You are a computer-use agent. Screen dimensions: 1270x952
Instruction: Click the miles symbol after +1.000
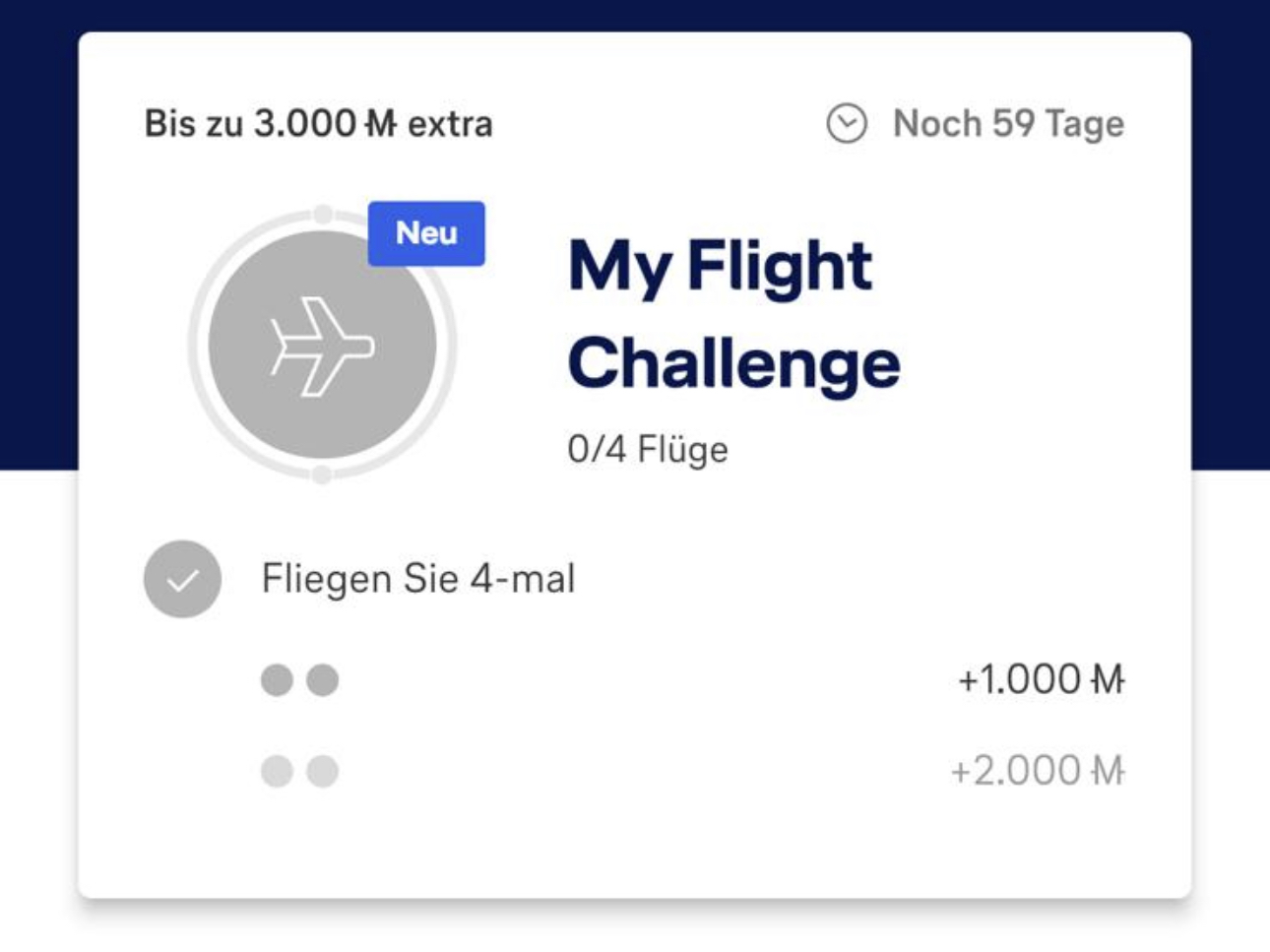[1109, 680]
